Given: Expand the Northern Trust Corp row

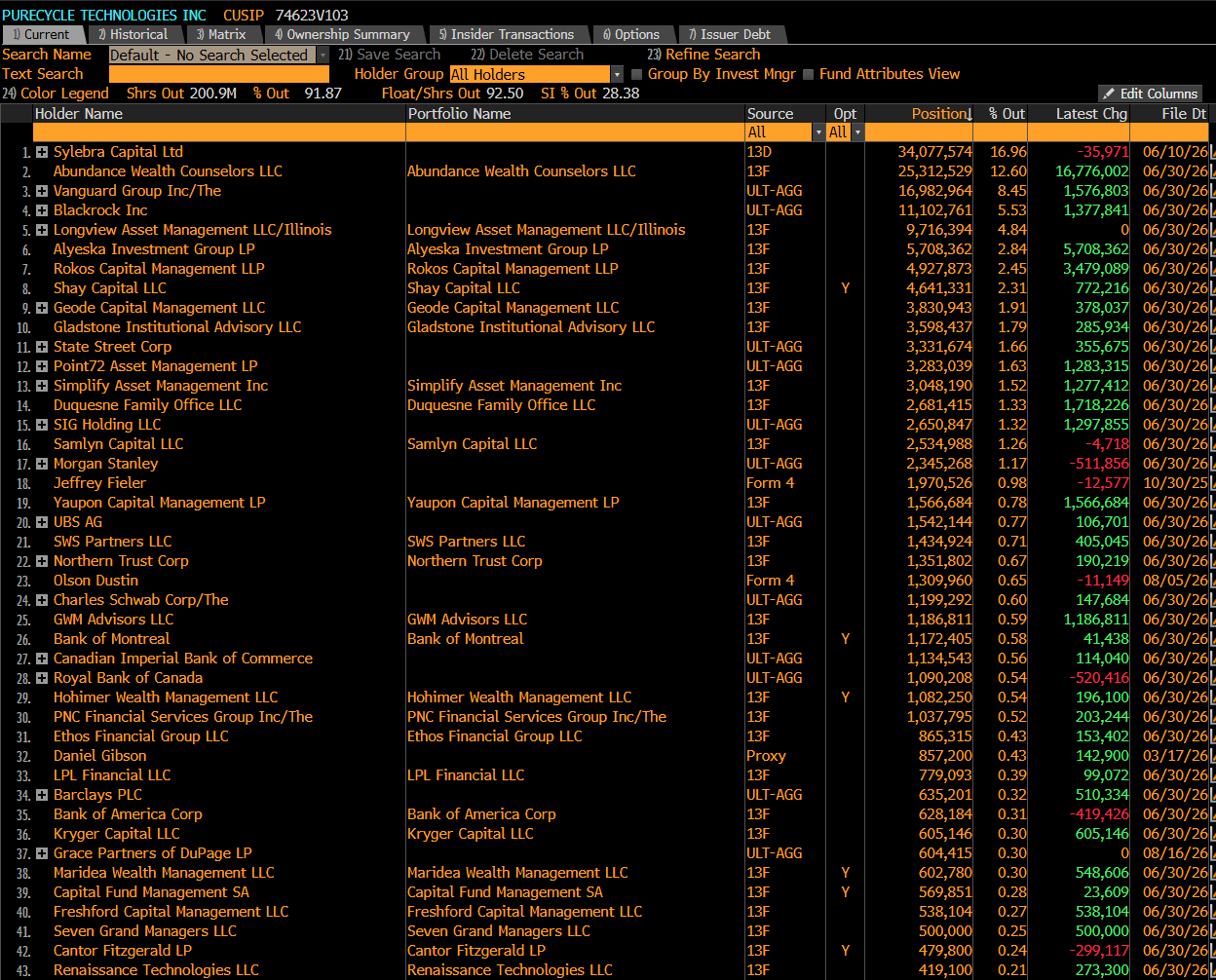Looking at the screenshot, I should pyautogui.click(x=42, y=561).
